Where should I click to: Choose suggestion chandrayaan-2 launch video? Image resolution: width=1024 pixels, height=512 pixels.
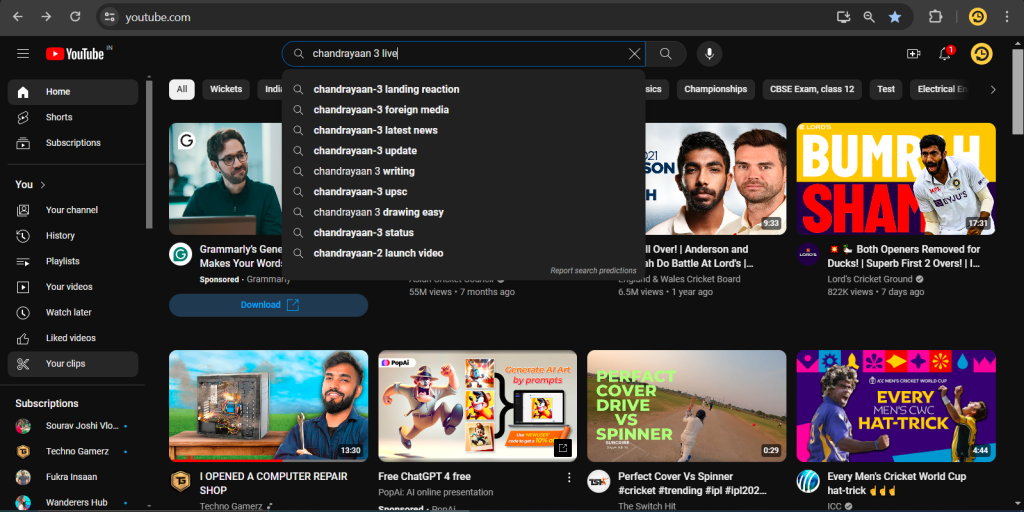pos(464,253)
